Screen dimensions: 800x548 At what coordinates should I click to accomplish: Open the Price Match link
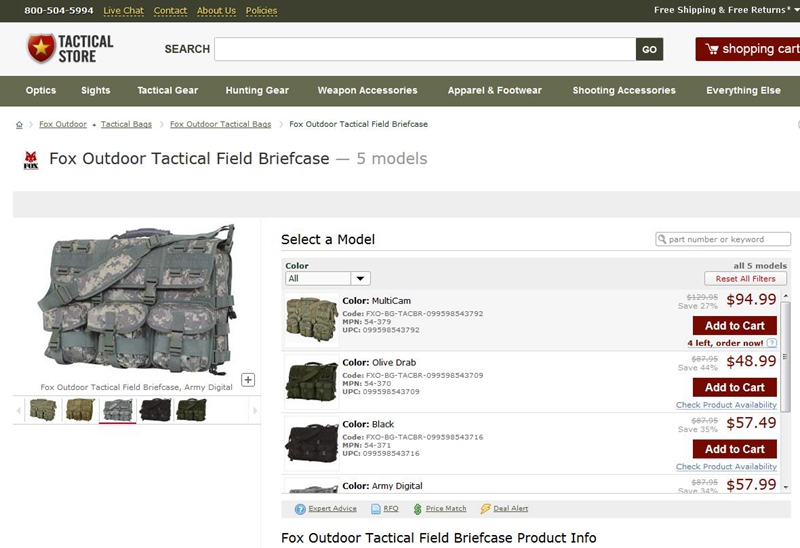(x=446, y=508)
